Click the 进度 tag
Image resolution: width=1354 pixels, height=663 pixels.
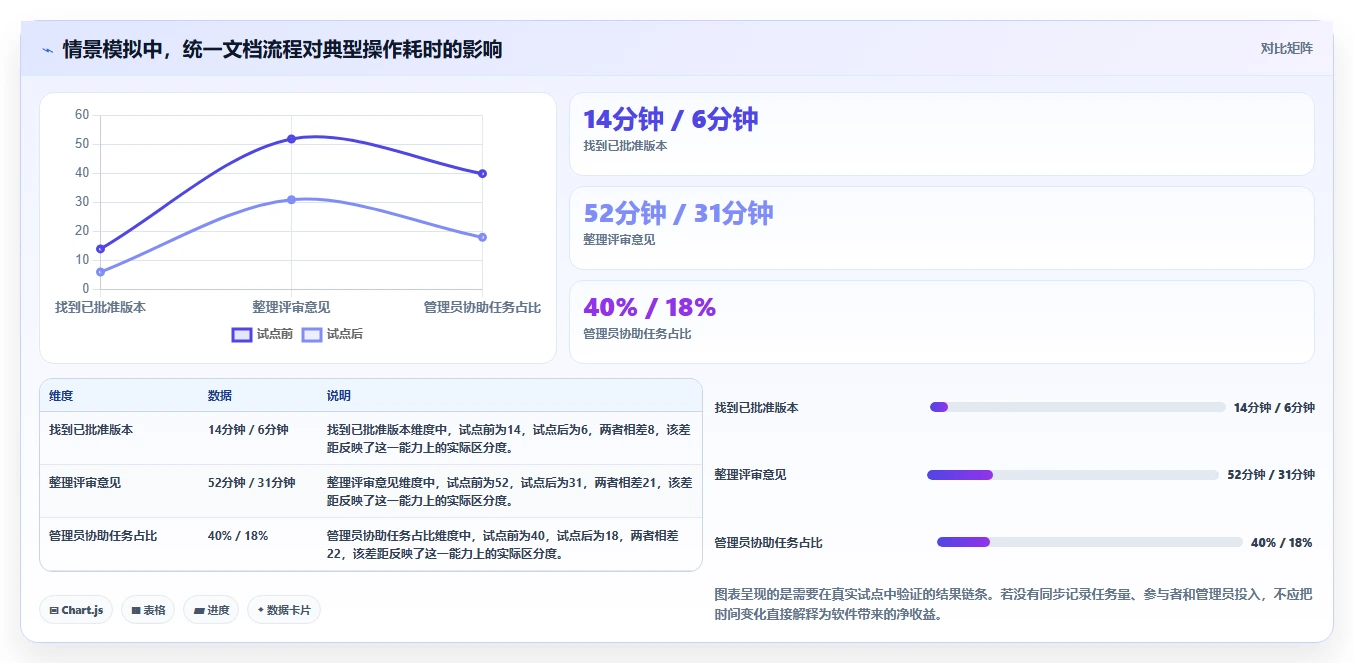click(211, 610)
